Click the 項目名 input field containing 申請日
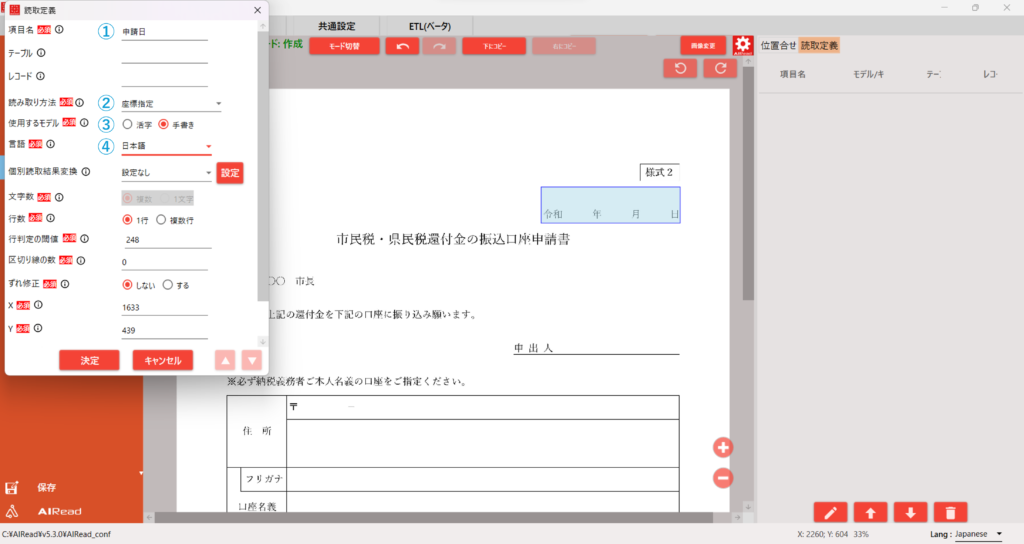This screenshot has height=544, width=1024. (x=164, y=32)
